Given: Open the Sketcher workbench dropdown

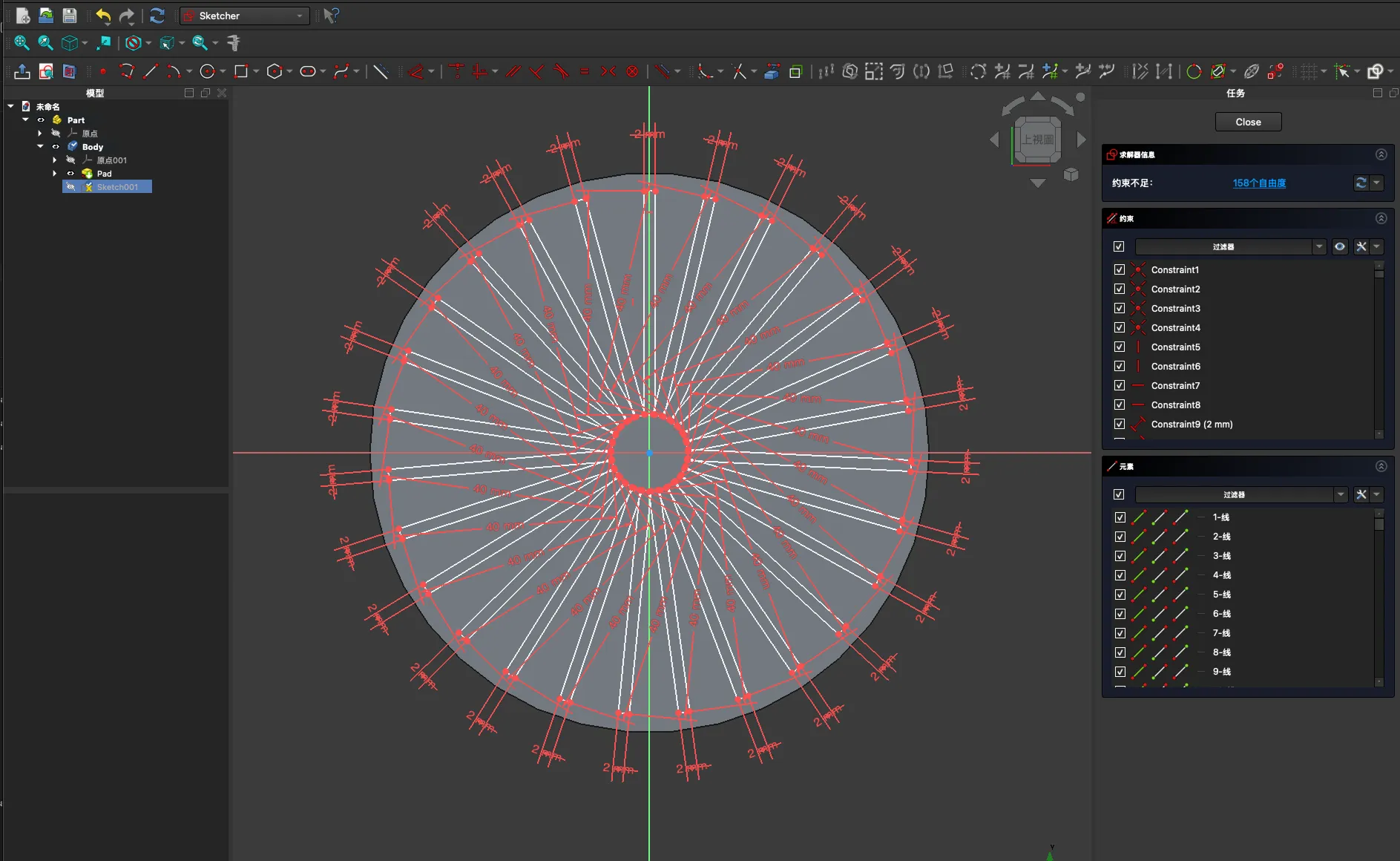Looking at the screenshot, I should 244,16.
